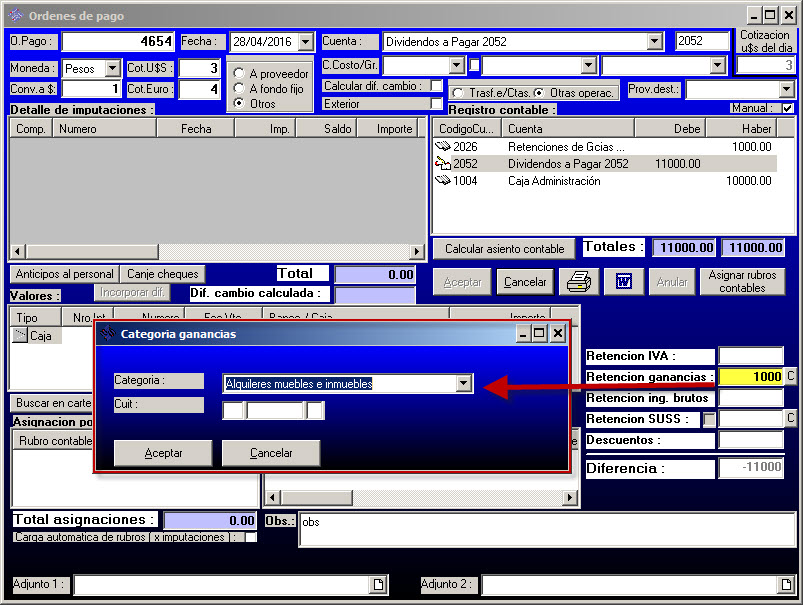Click the Caja row icon in Valores
Screen dimensions: 803x605
point(20,336)
